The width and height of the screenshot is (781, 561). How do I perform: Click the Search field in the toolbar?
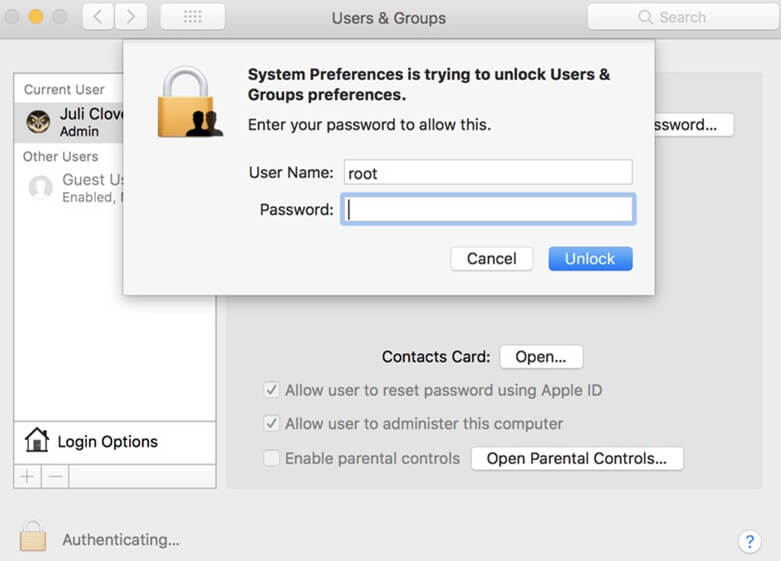click(x=683, y=17)
